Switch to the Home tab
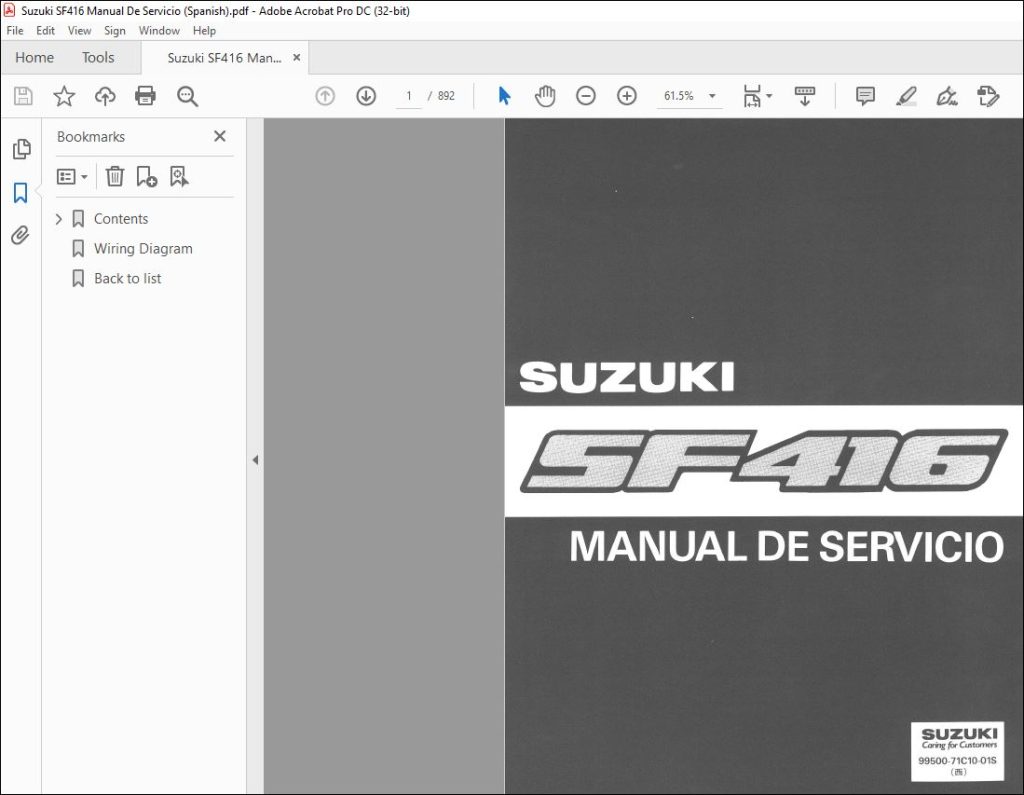This screenshot has width=1024, height=795. pyautogui.click(x=34, y=57)
